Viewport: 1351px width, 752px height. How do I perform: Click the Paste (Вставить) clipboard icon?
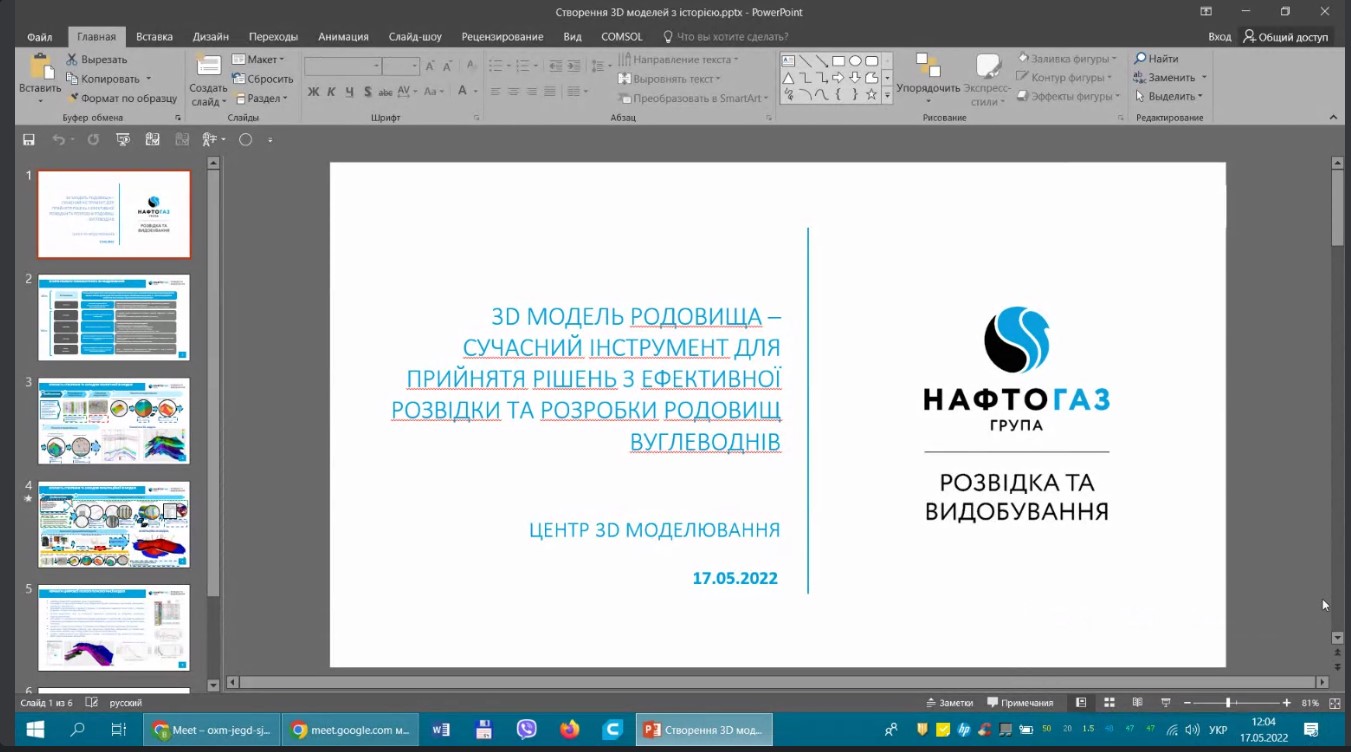(40, 67)
